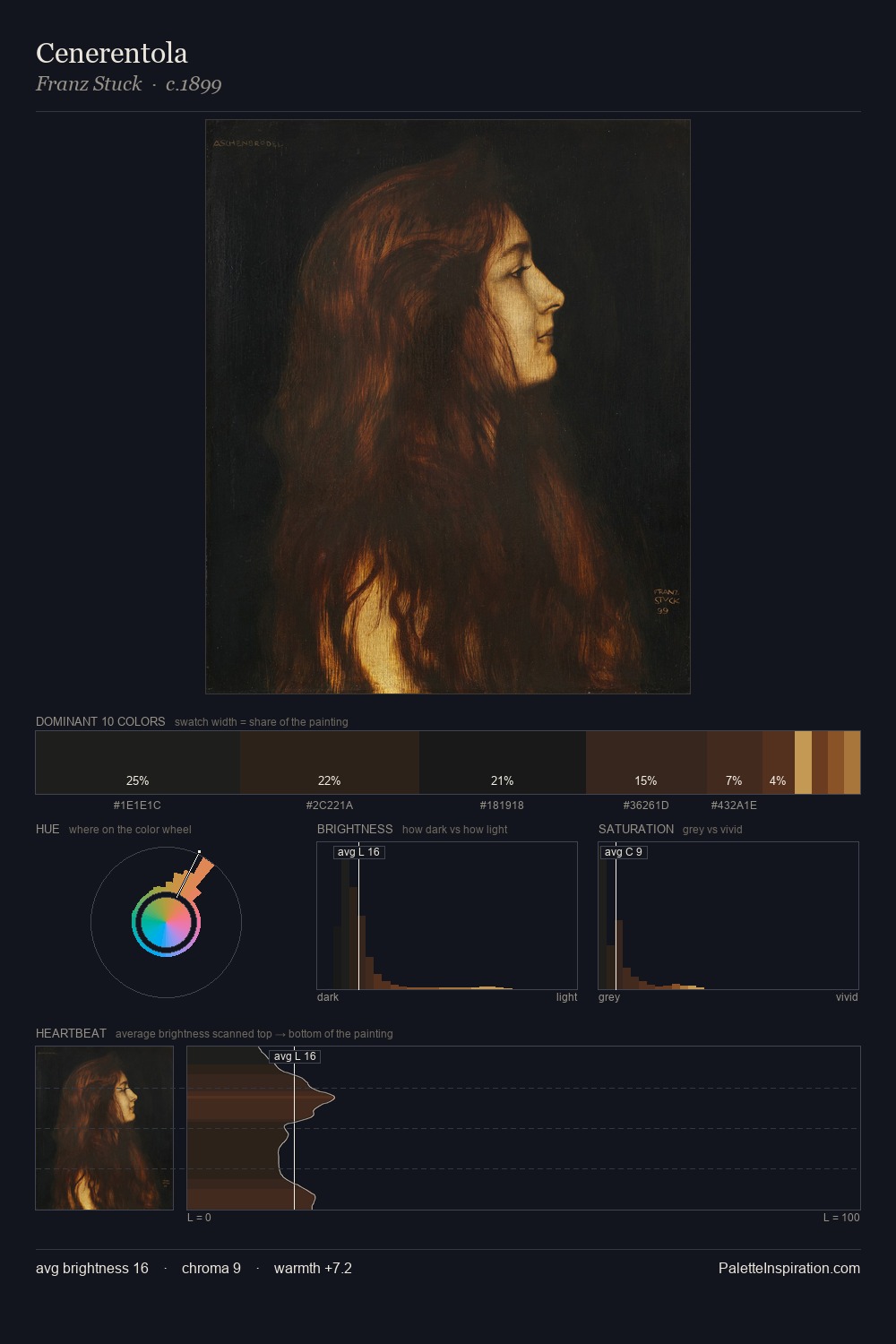Screen dimensions: 896x1344
Task: Click the avg L 16 label in Heartbeat chart
Action: [295, 1056]
